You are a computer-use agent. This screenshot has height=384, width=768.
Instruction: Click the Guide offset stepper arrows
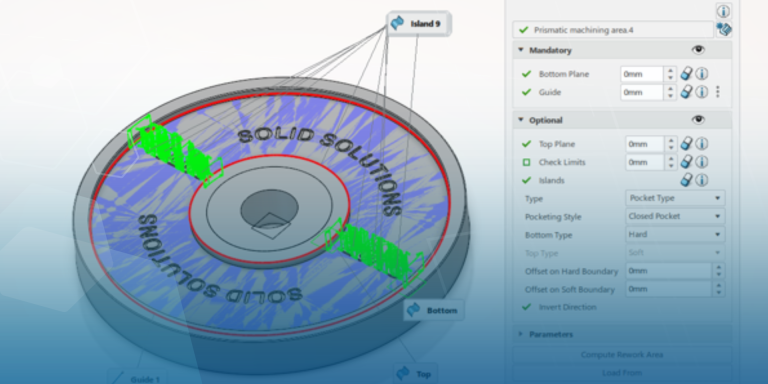670,92
